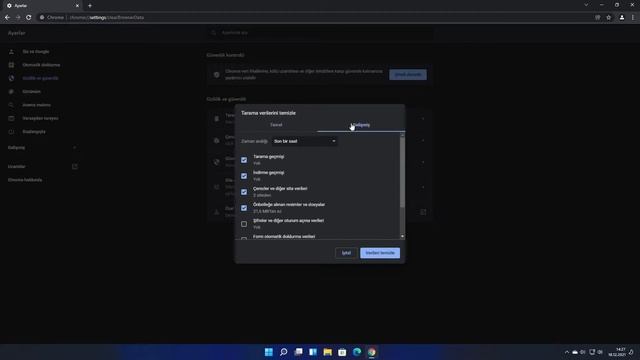Click the share icon in address bar
Viewport: 640px width, 360px height.
coord(598,18)
